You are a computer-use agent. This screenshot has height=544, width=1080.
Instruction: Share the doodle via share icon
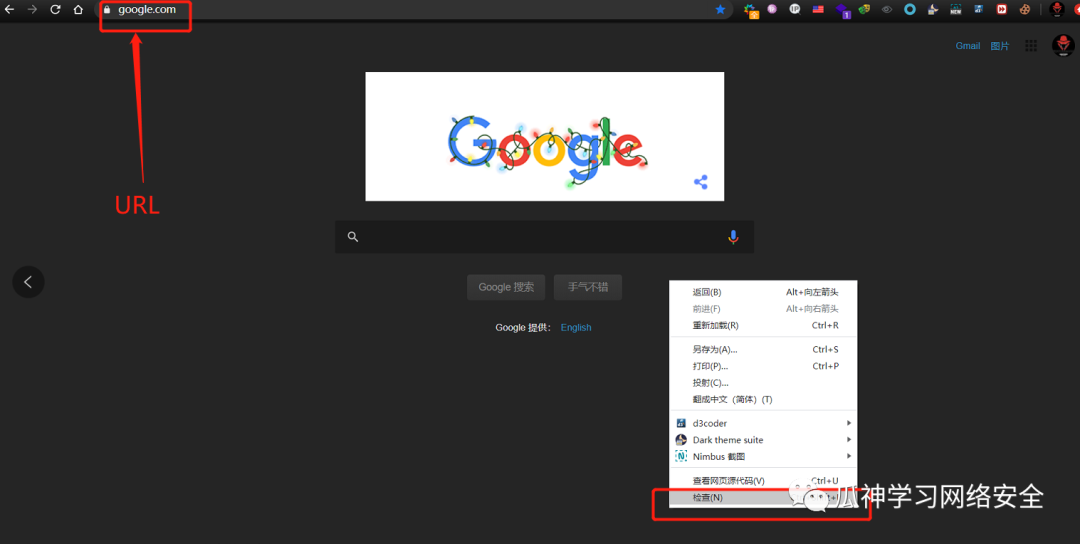pyautogui.click(x=700, y=182)
